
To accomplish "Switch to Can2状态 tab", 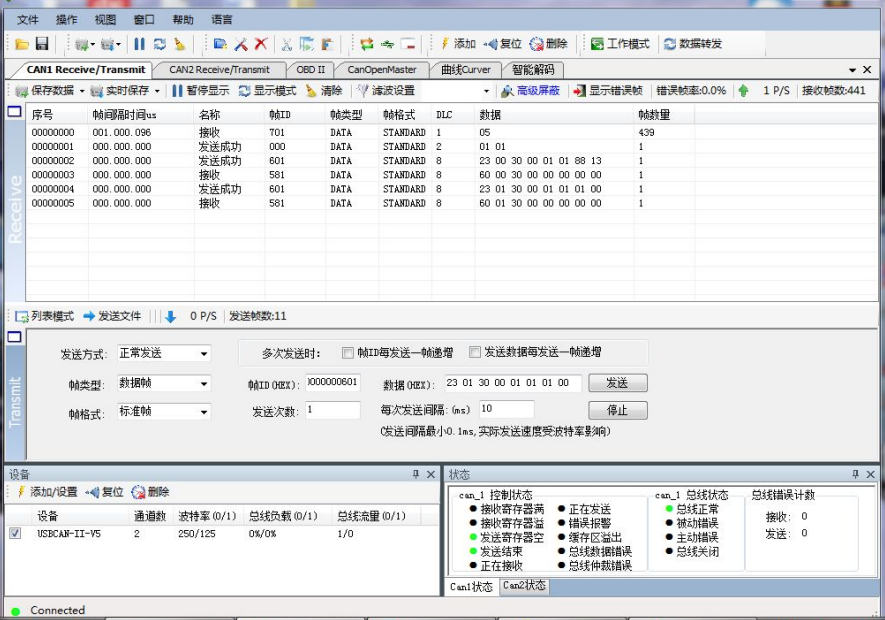I will [524, 586].
